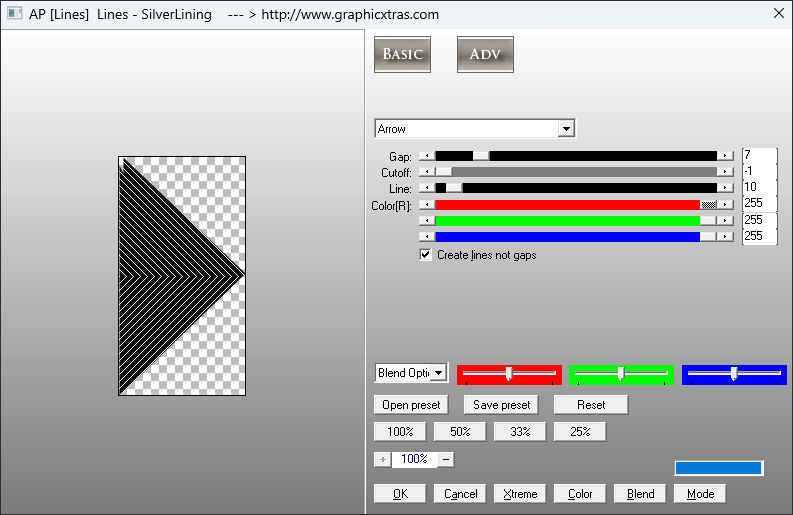Click the green color slider left arrow
Screen dimensions: 793x515
pos(427,221)
